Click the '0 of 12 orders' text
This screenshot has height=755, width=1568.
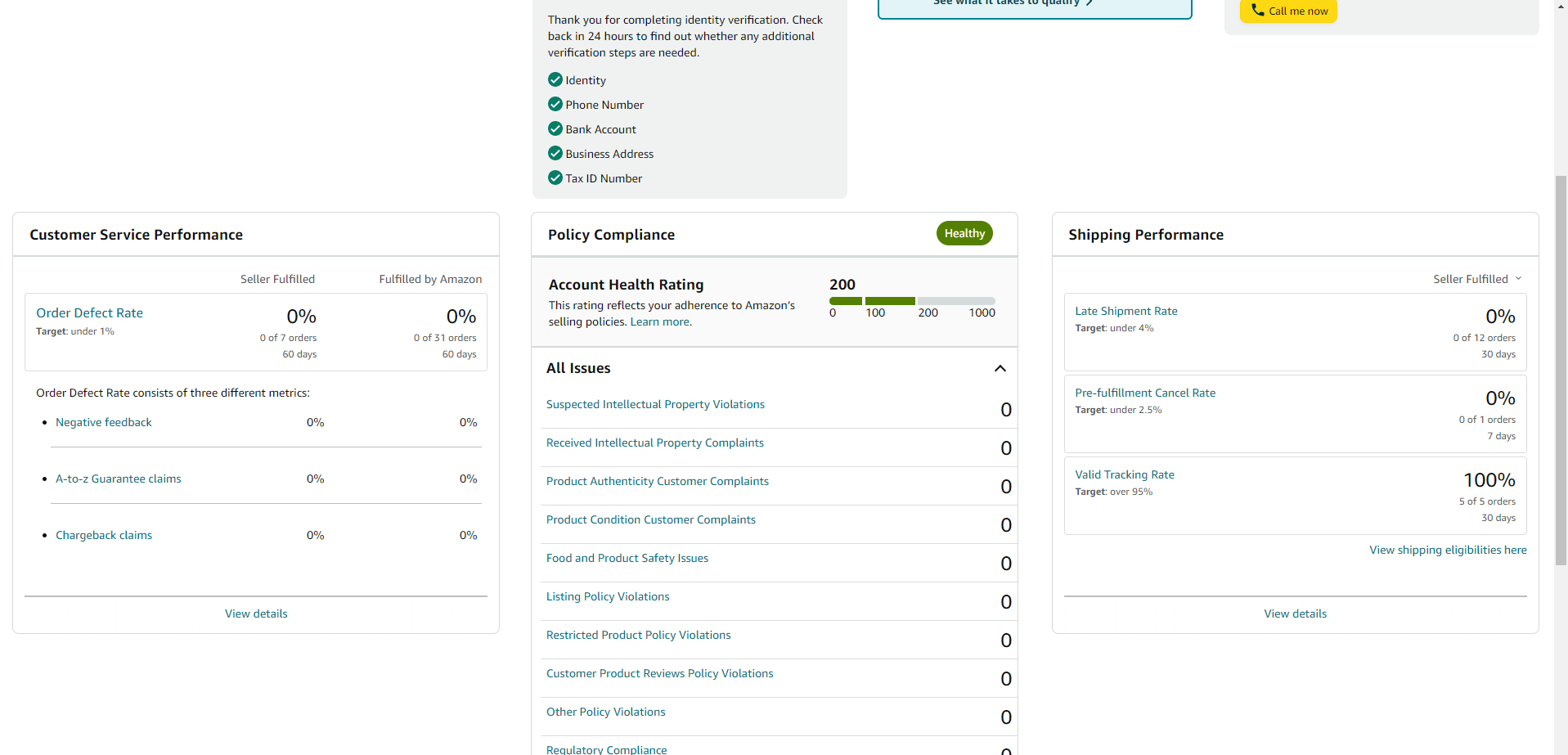1484,338
